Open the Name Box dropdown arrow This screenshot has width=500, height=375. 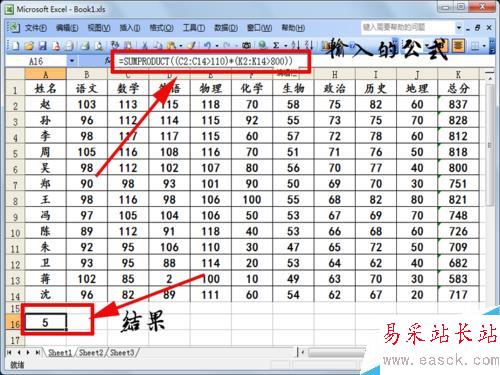point(72,61)
